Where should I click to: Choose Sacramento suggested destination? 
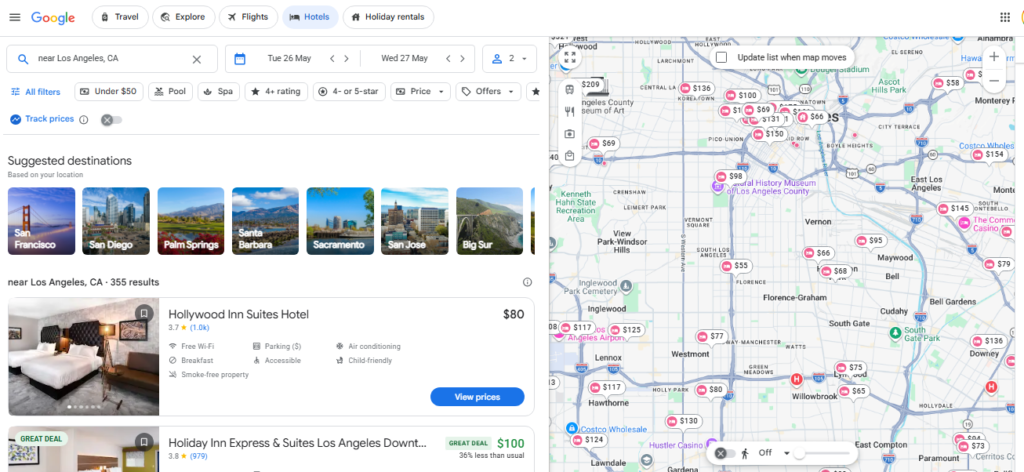[340, 221]
